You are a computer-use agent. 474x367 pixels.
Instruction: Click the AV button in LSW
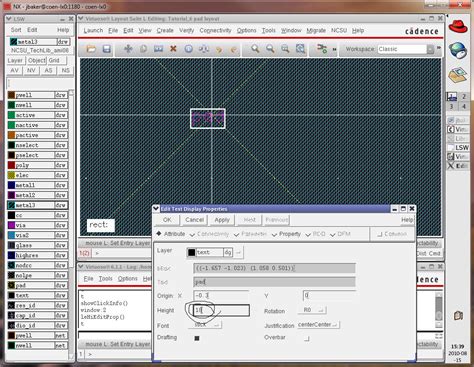click(x=14, y=71)
